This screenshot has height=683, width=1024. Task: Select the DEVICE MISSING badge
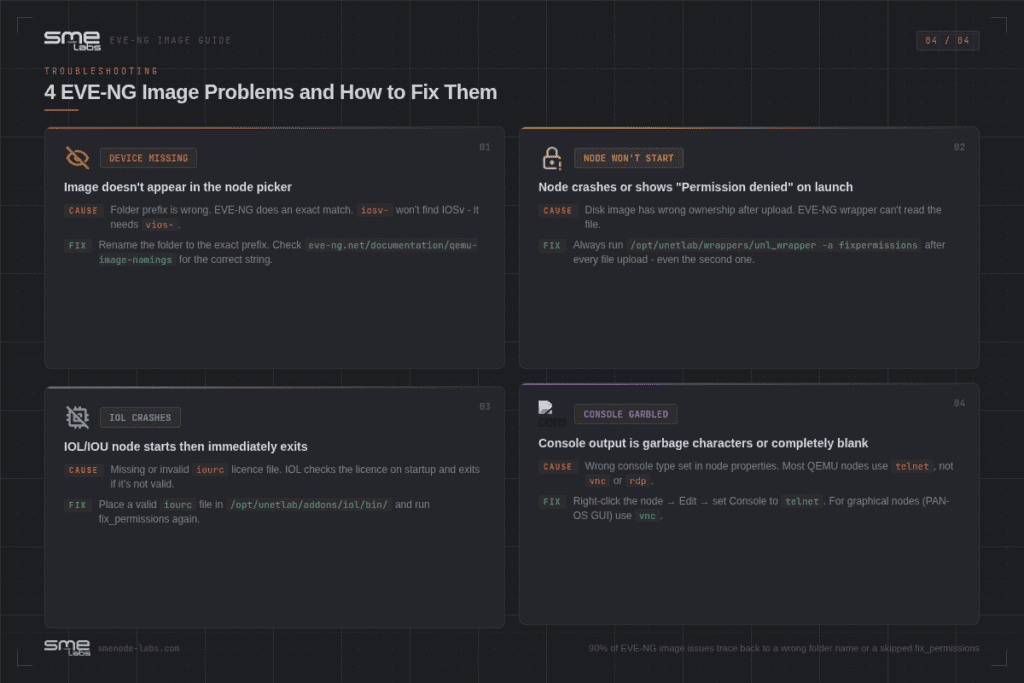pos(148,158)
